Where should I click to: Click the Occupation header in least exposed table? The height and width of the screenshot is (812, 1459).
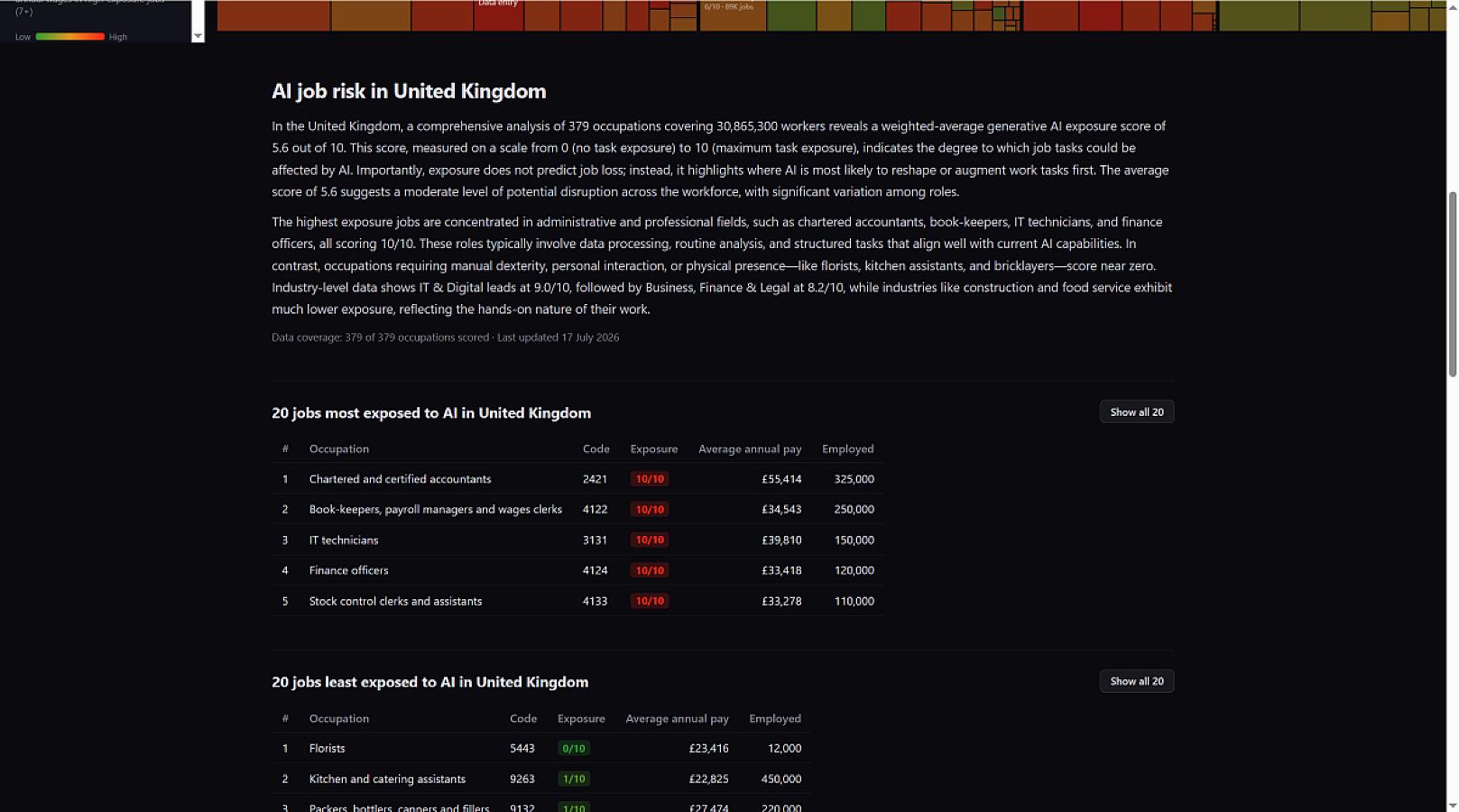[339, 718]
